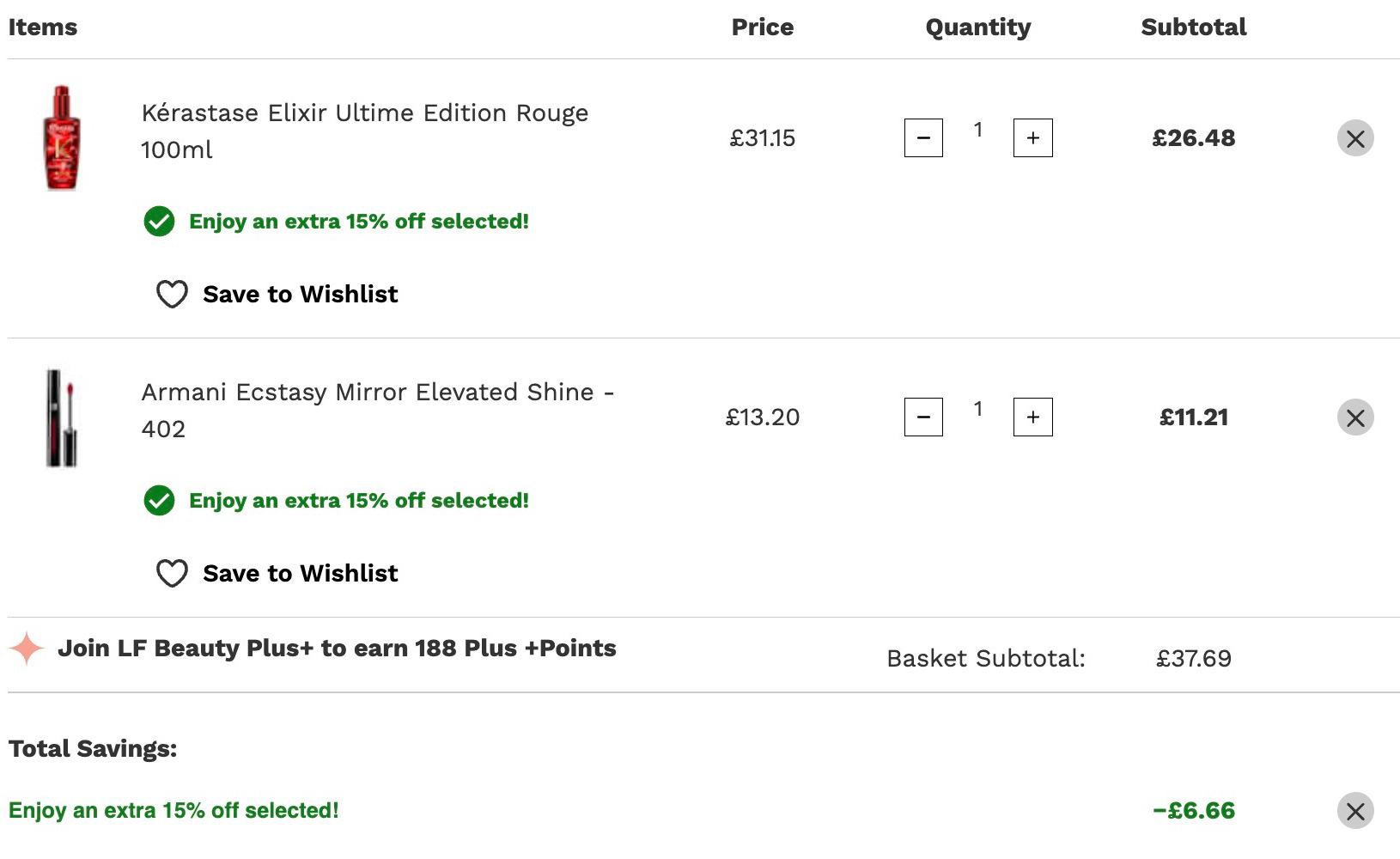Join LF Beauty Plus+ to earn points
Screen dimensions: 1400x859
337,648
